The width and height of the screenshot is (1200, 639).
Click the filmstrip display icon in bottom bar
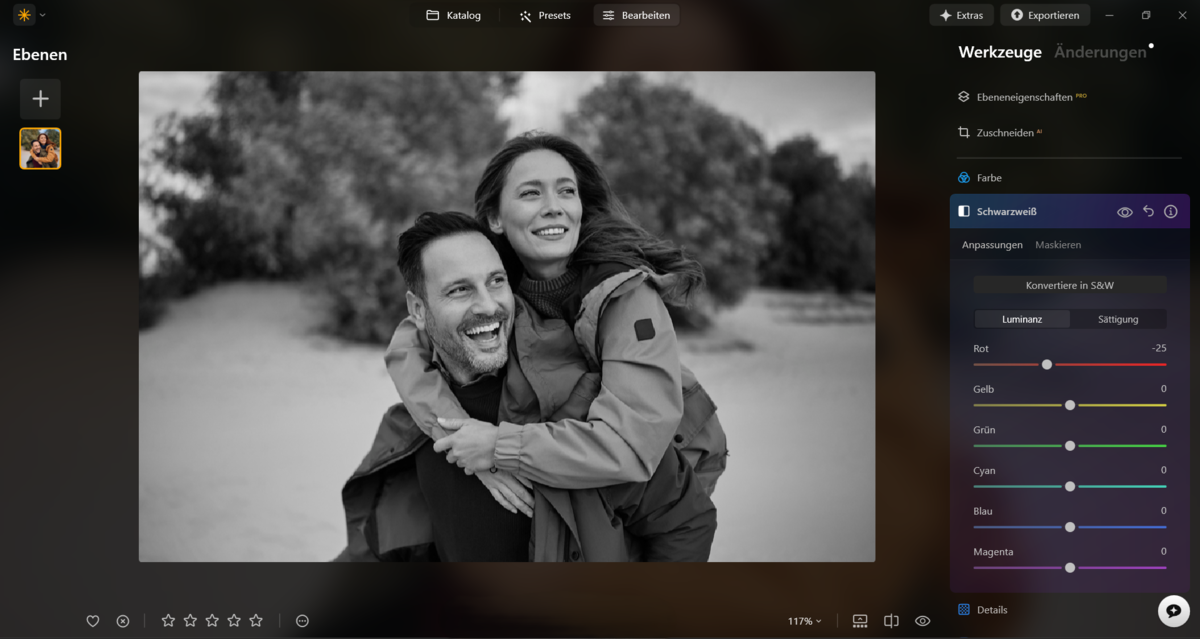coord(860,621)
